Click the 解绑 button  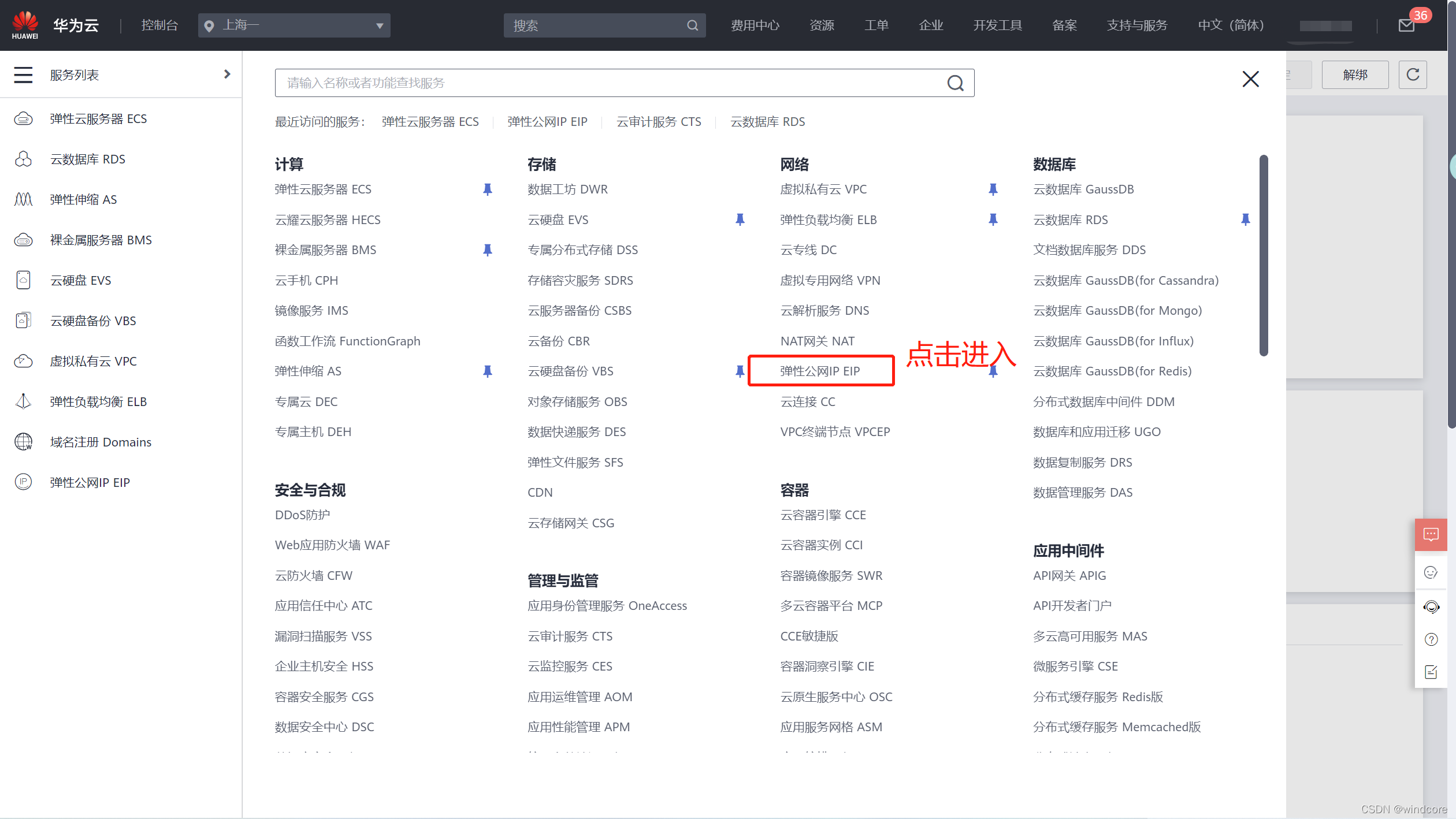[1354, 75]
